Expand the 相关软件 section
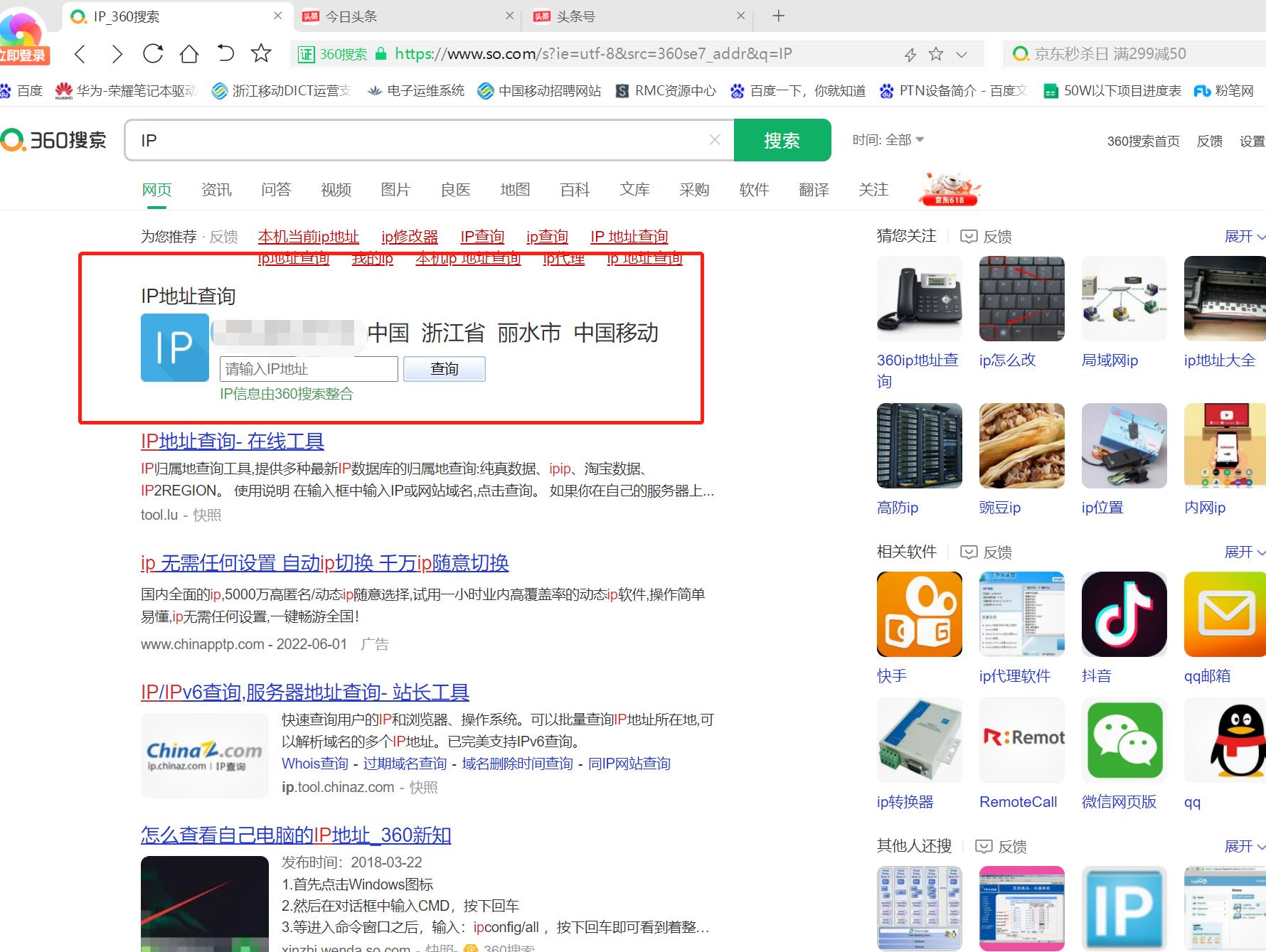This screenshot has width=1266, height=952. click(x=1243, y=552)
